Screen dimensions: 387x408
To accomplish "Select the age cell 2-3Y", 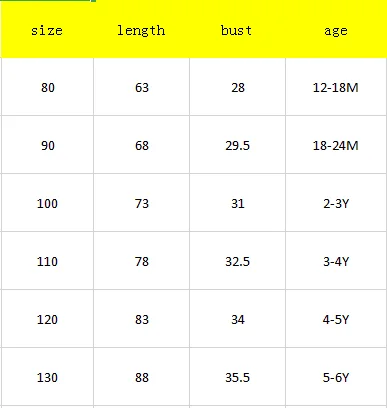I will tap(336, 203).
